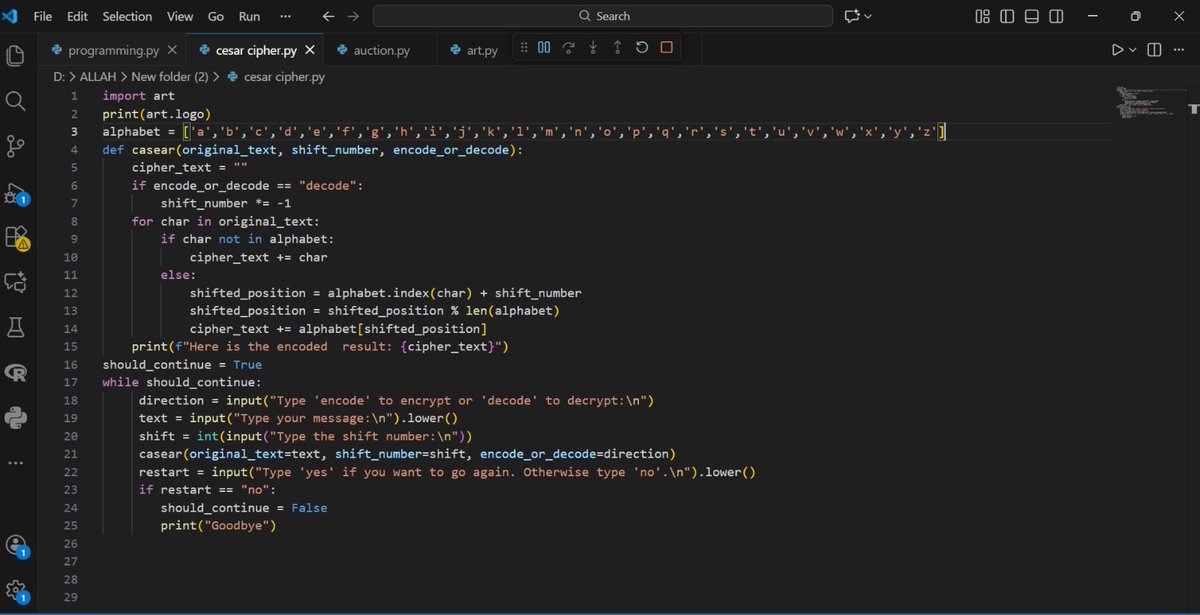Grab the debug toolbar drag handle

[x=523, y=47]
